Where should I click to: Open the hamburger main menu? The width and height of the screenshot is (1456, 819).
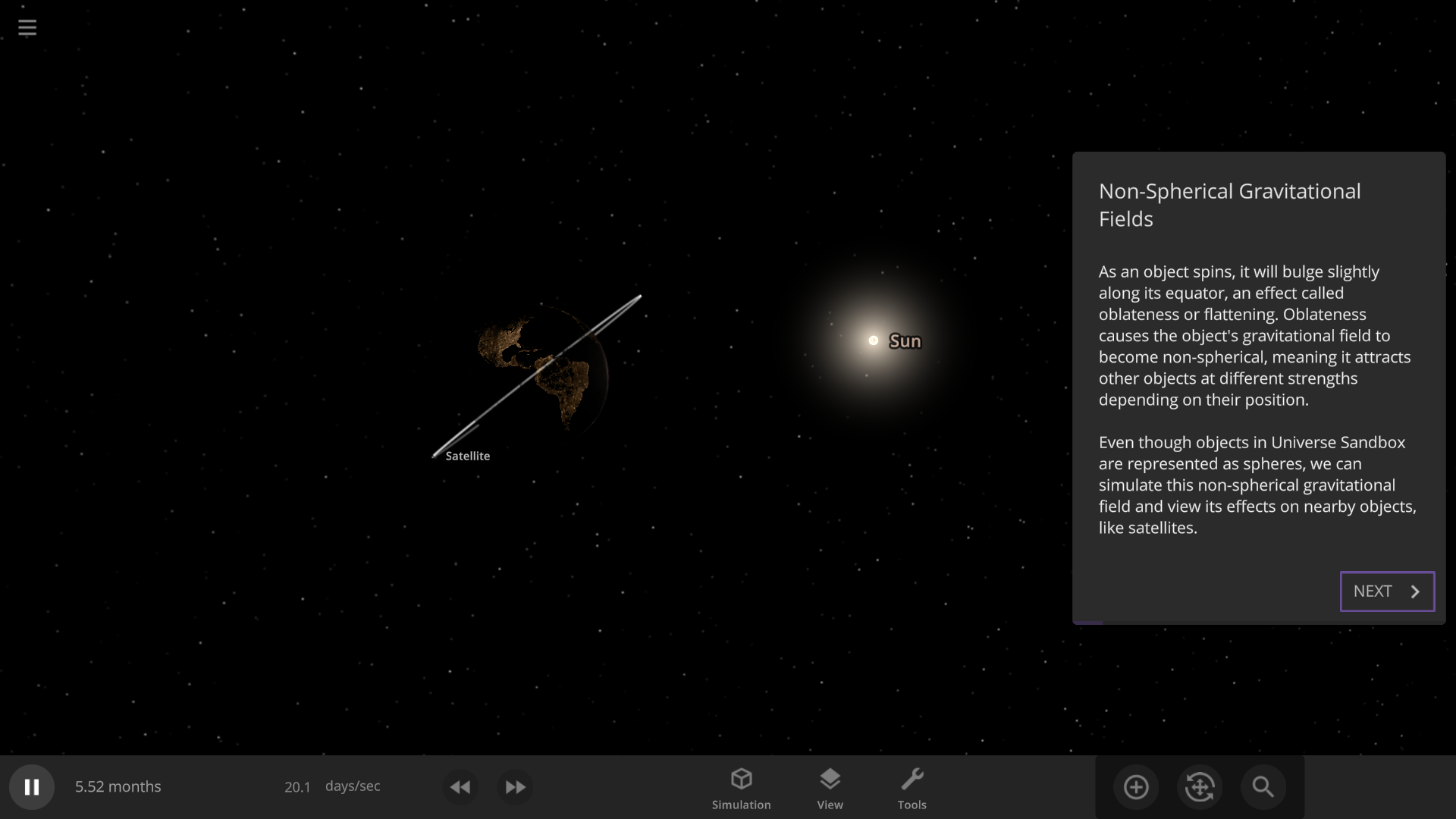(27, 28)
